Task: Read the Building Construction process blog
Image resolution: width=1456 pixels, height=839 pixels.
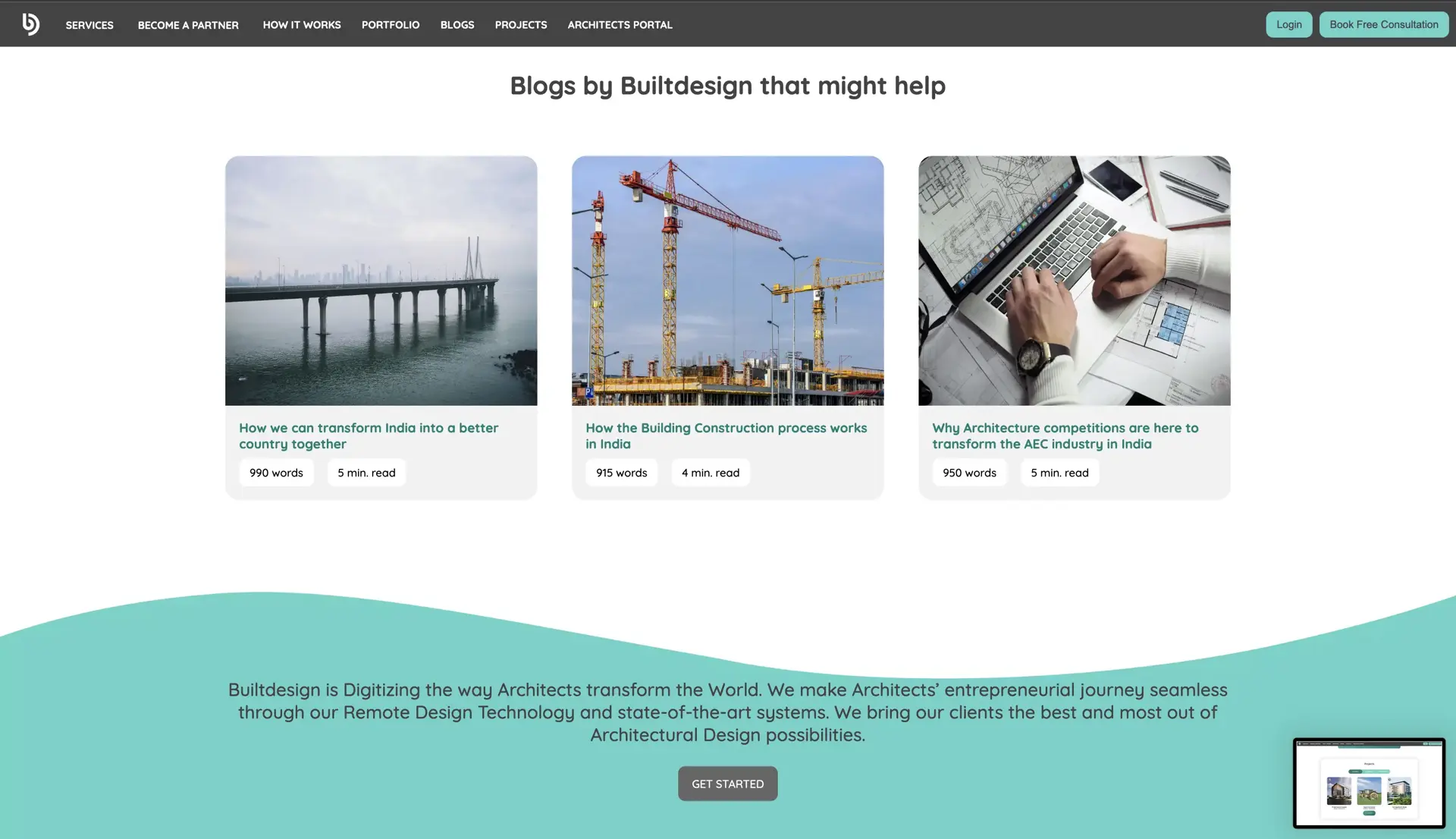Action: (x=726, y=435)
